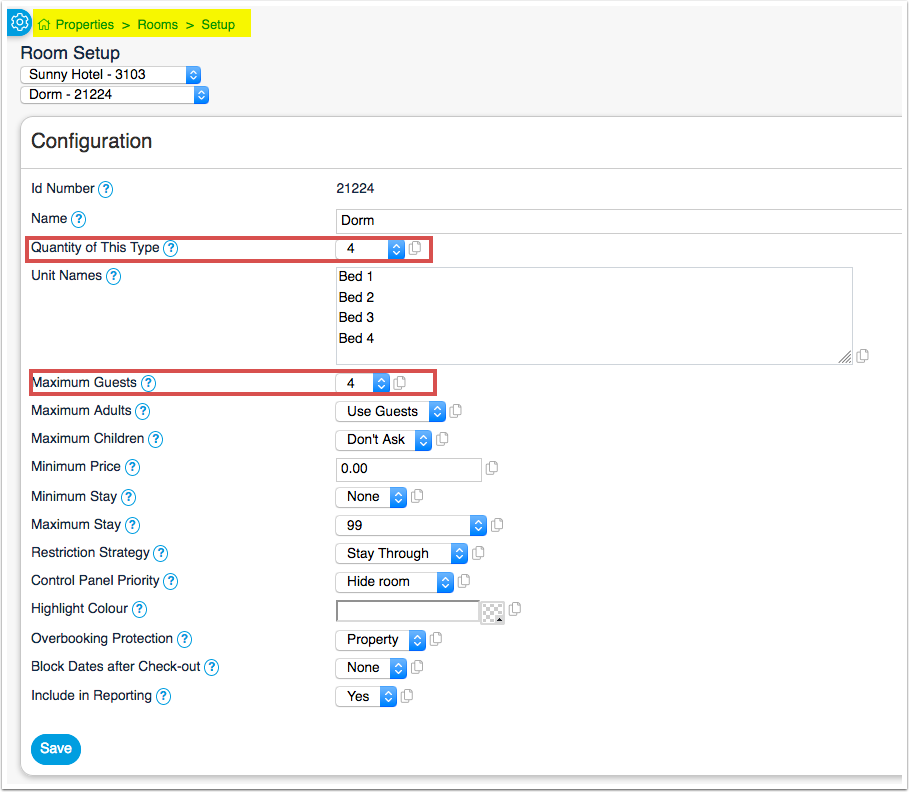Open help for Minimum Stay

(x=128, y=497)
